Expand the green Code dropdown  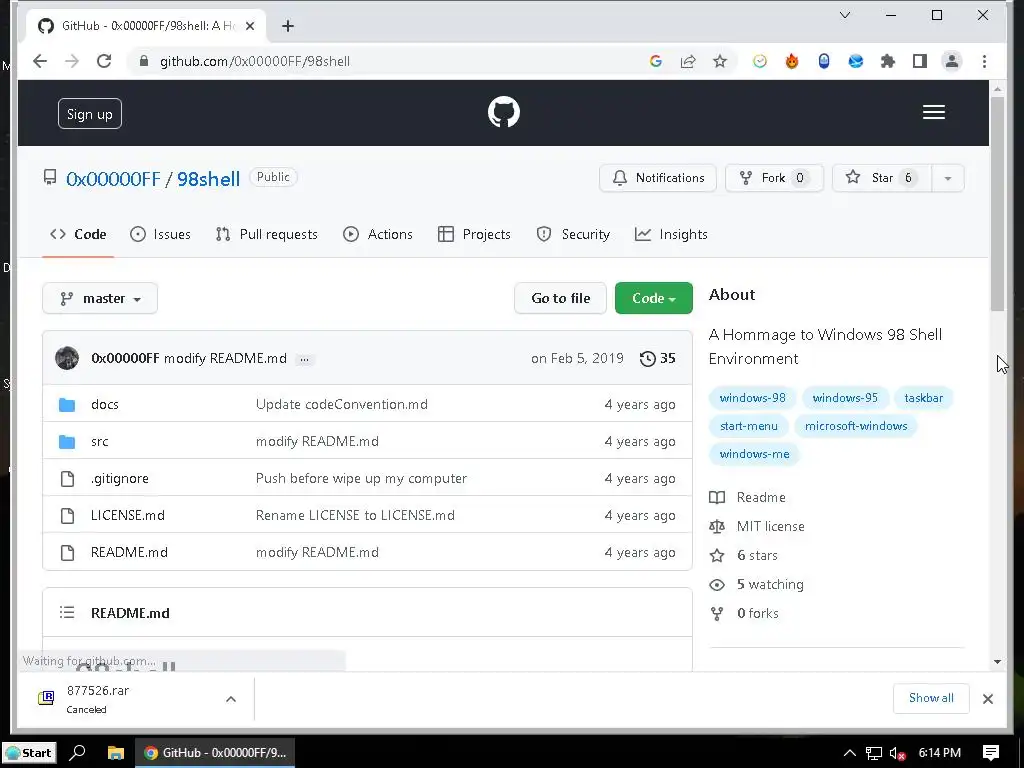654,298
